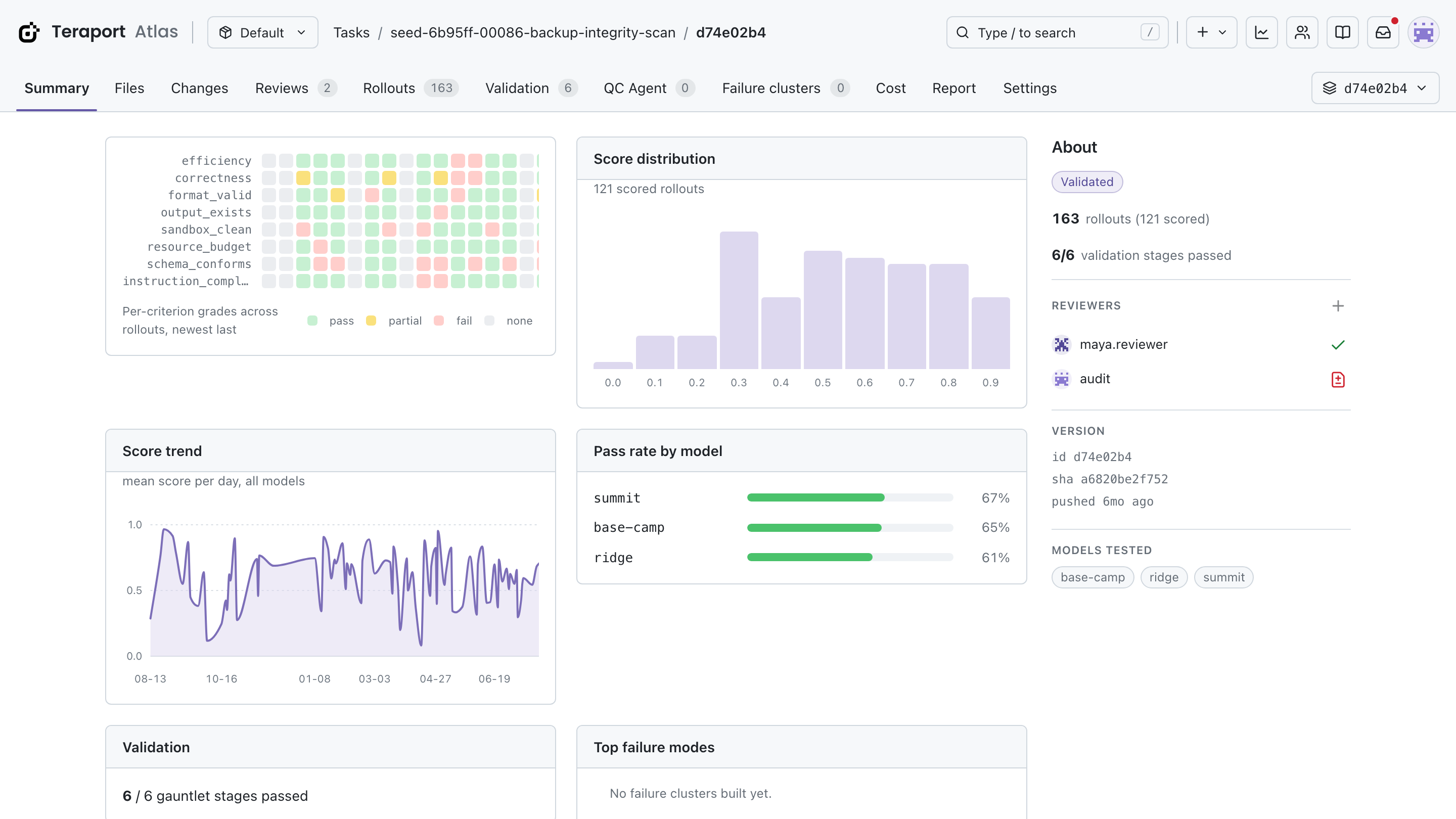Click the Tasks breadcrumb link

click(351, 32)
